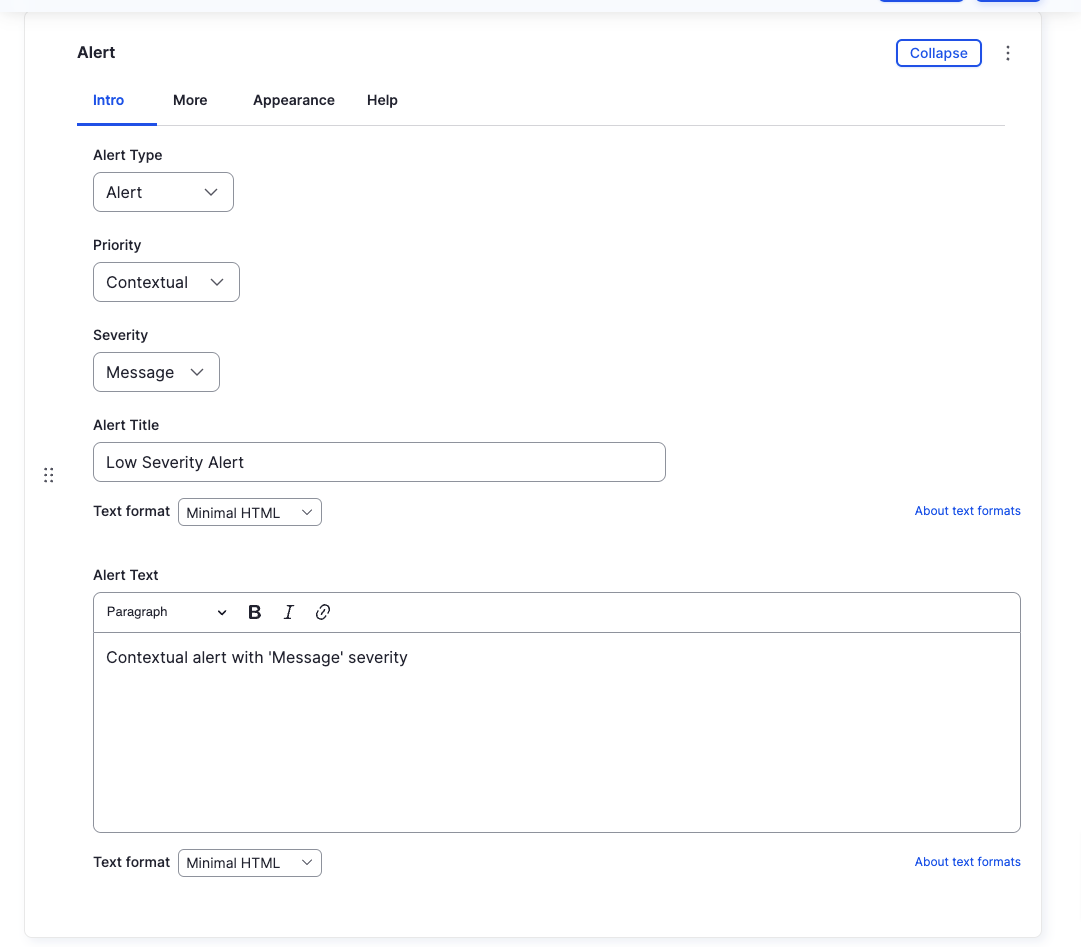Insert a link using the editor link icon
Image resolution: width=1081 pixels, height=947 pixels.
[x=322, y=611]
